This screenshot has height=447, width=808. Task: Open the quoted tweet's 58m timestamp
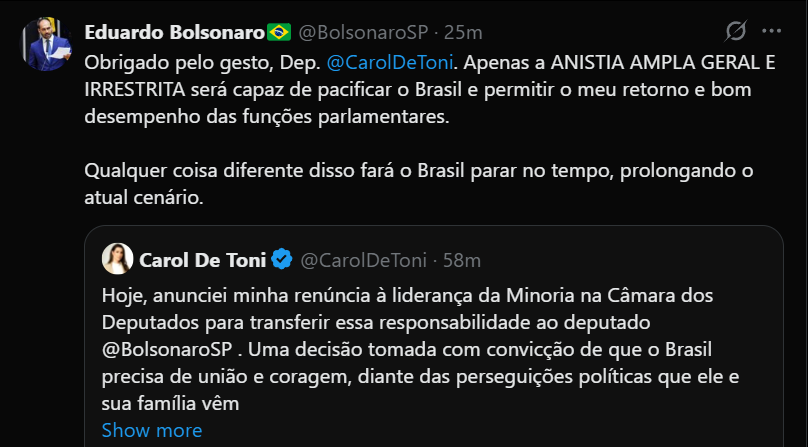click(462, 260)
